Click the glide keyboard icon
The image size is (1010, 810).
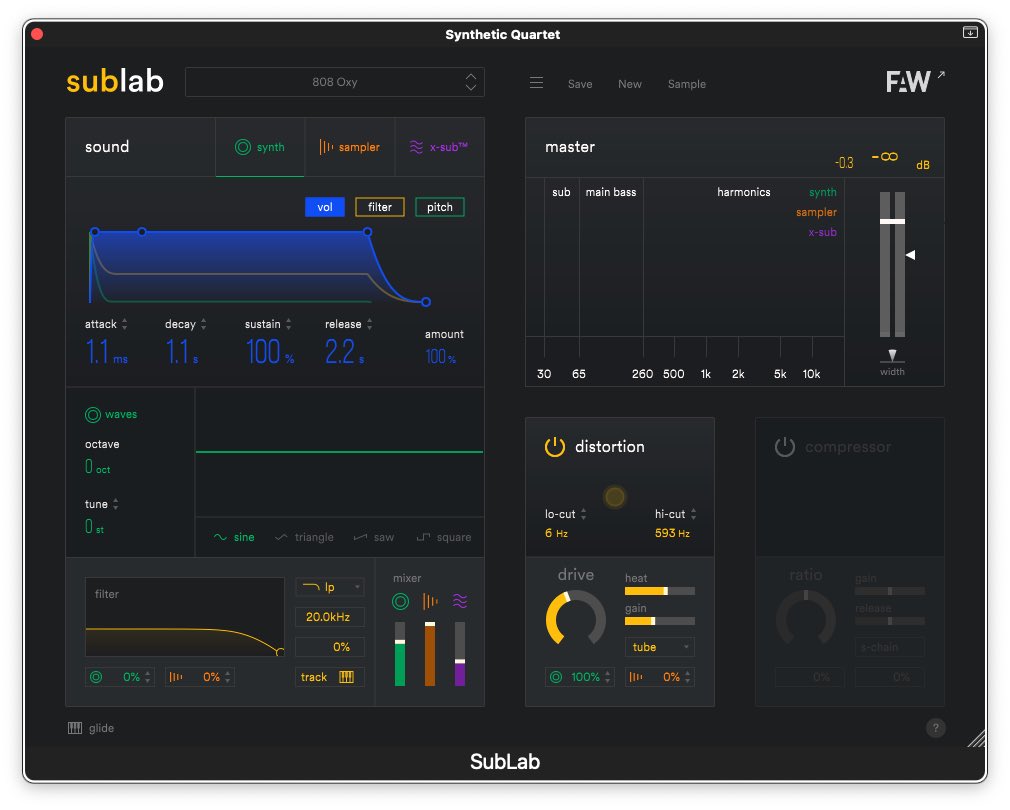click(75, 728)
